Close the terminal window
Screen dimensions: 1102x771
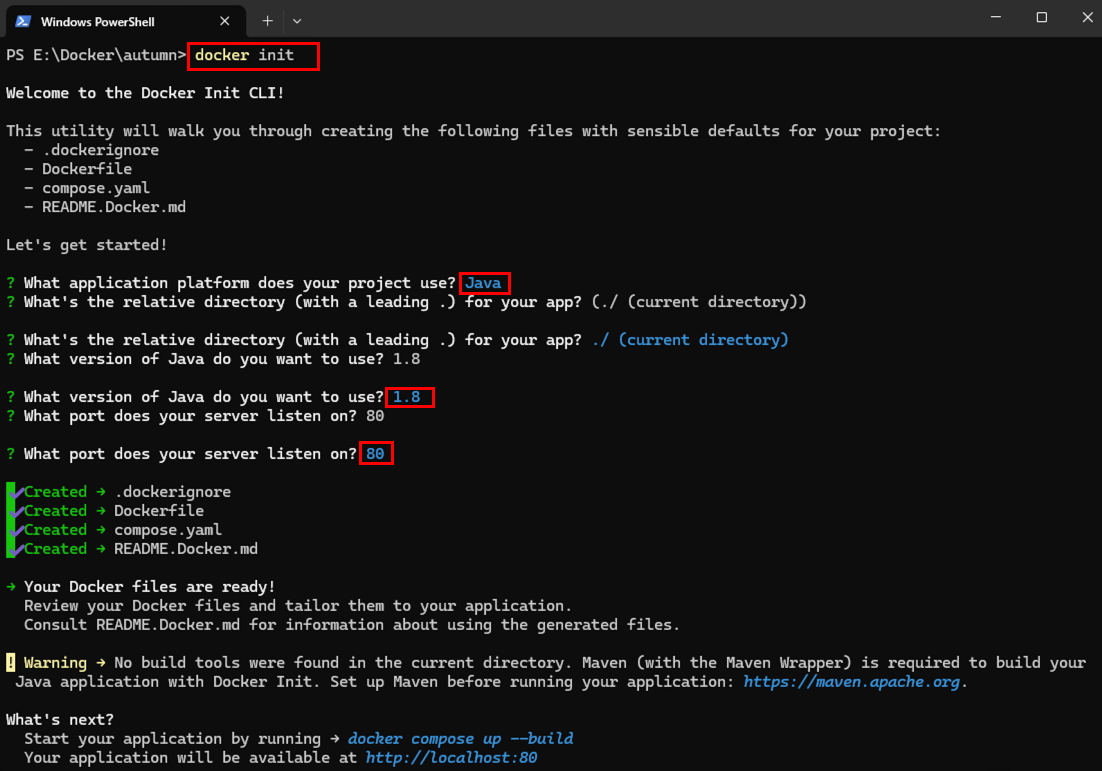click(x=1087, y=17)
